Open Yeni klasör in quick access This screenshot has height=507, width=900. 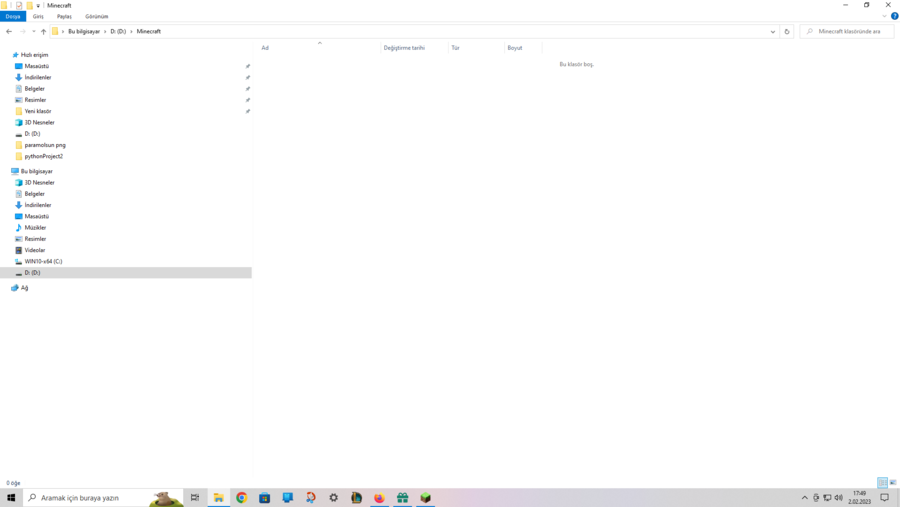tap(38, 111)
